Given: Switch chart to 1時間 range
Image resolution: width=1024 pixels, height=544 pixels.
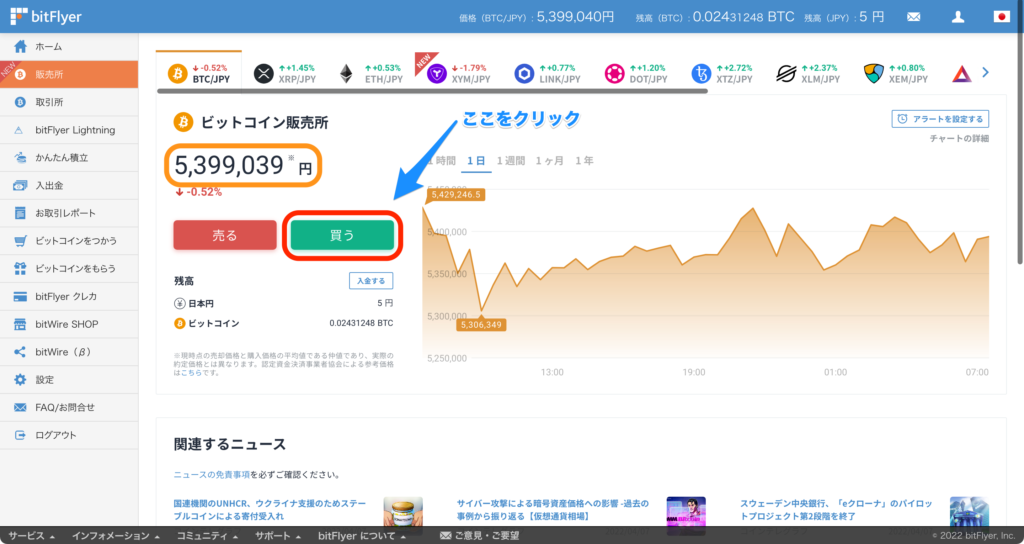Looking at the screenshot, I should 440,161.
